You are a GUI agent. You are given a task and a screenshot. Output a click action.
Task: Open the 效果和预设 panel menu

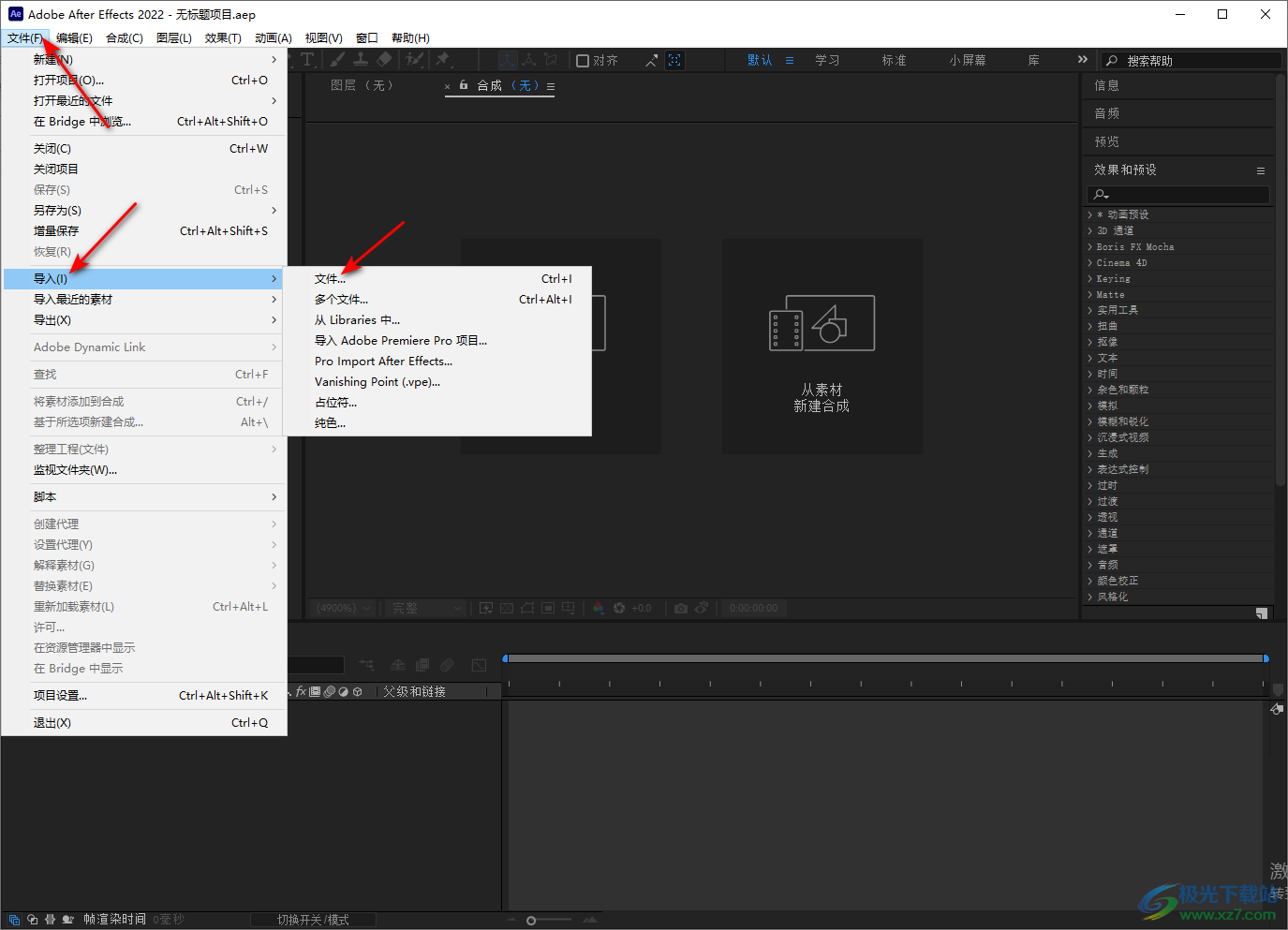(x=1261, y=170)
